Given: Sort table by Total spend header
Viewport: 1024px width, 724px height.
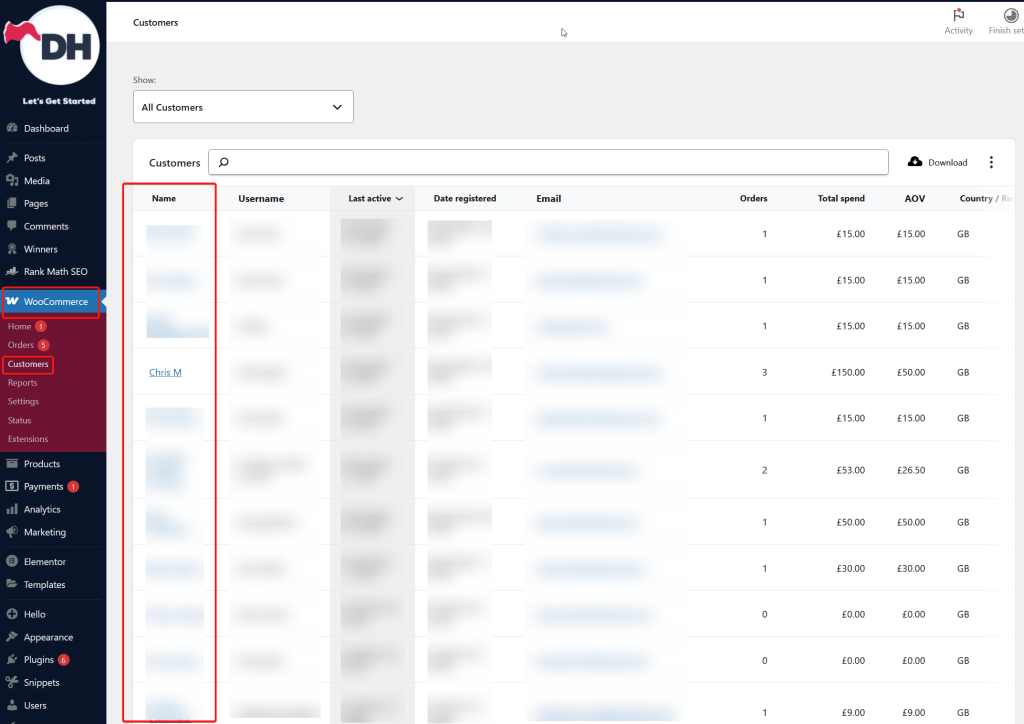Looking at the screenshot, I should [x=840, y=199].
